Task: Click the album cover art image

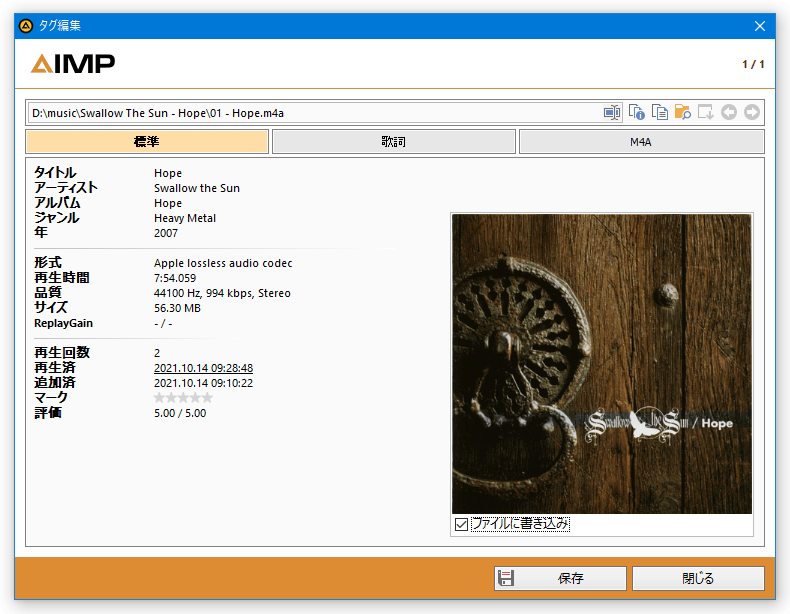Action: 602,364
